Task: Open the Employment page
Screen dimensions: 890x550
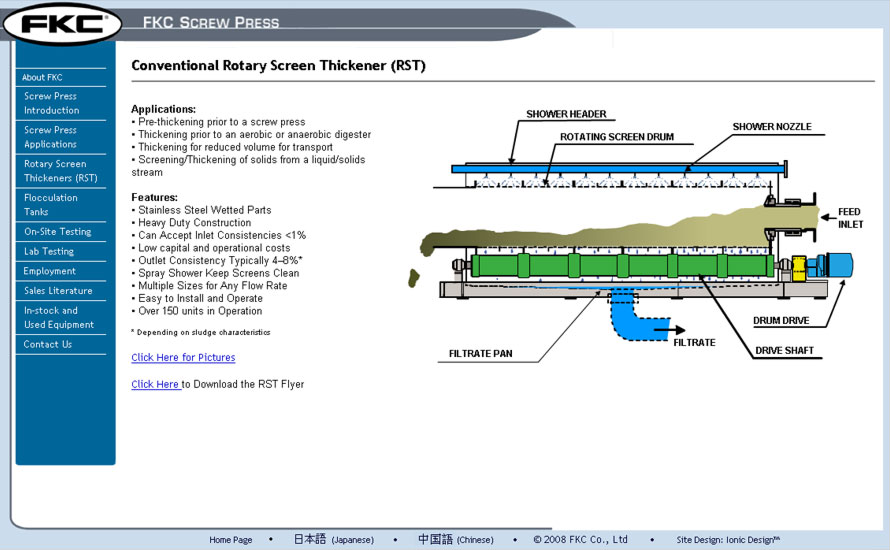Action: coord(50,271)
